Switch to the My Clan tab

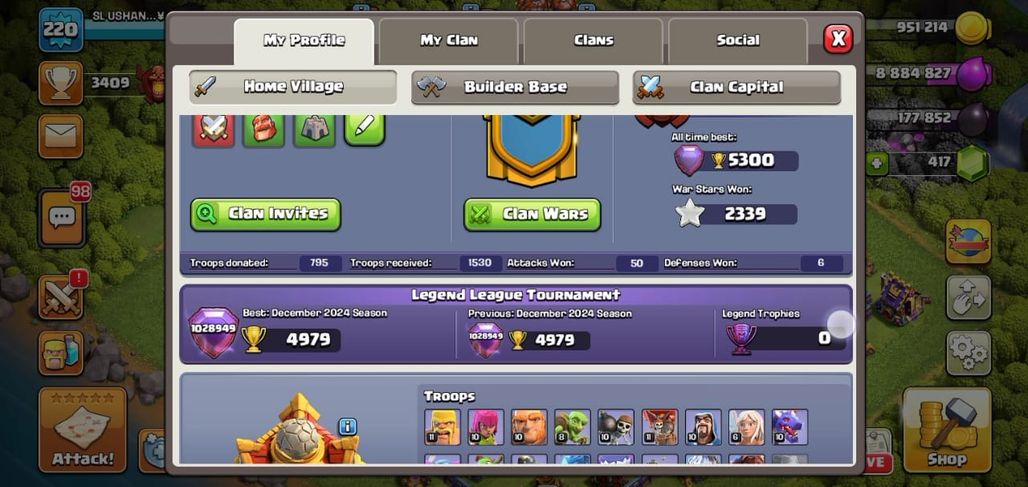[x=448, y=41]
